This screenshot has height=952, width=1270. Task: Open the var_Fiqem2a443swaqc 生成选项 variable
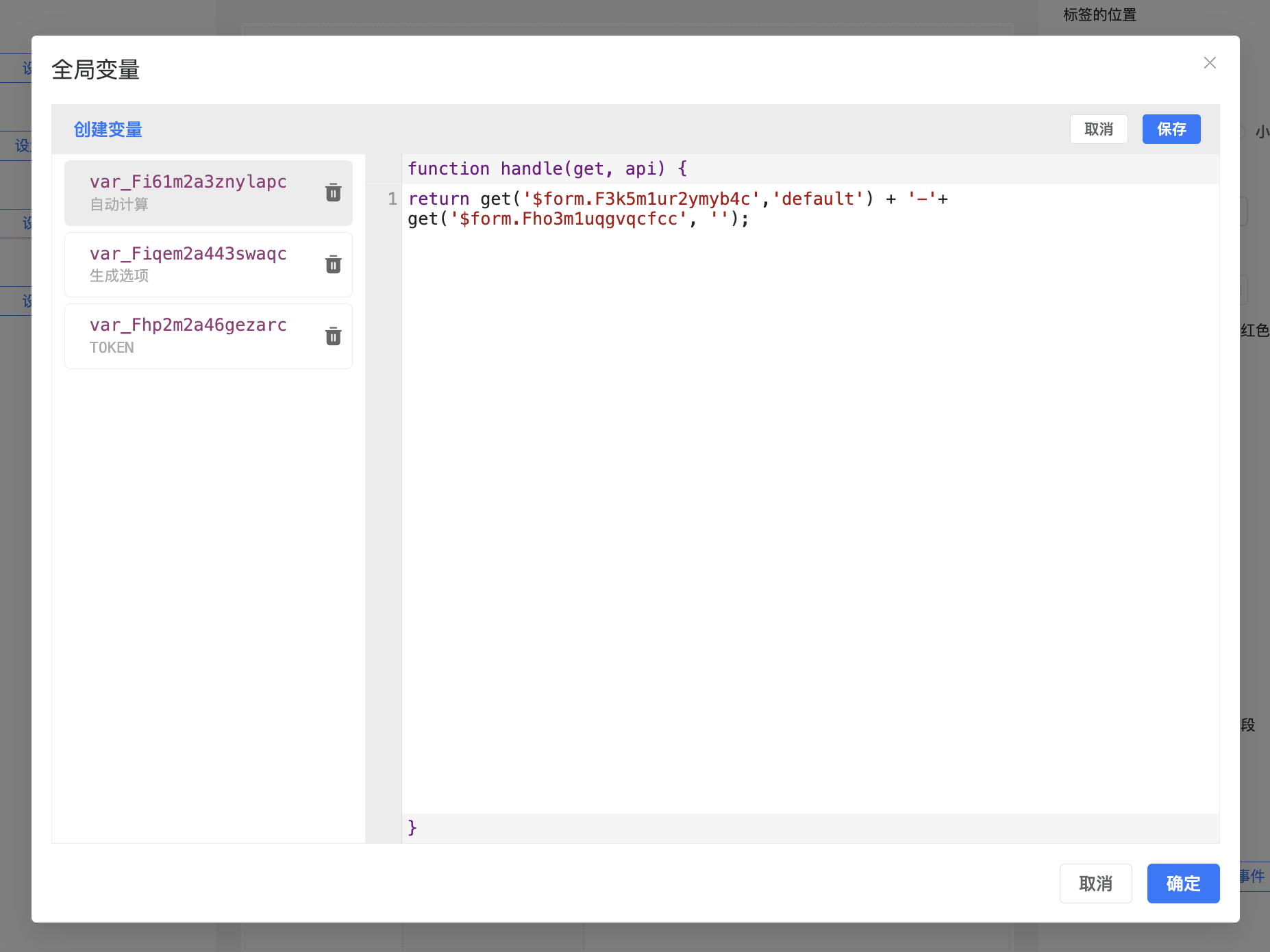coord(188,264)
